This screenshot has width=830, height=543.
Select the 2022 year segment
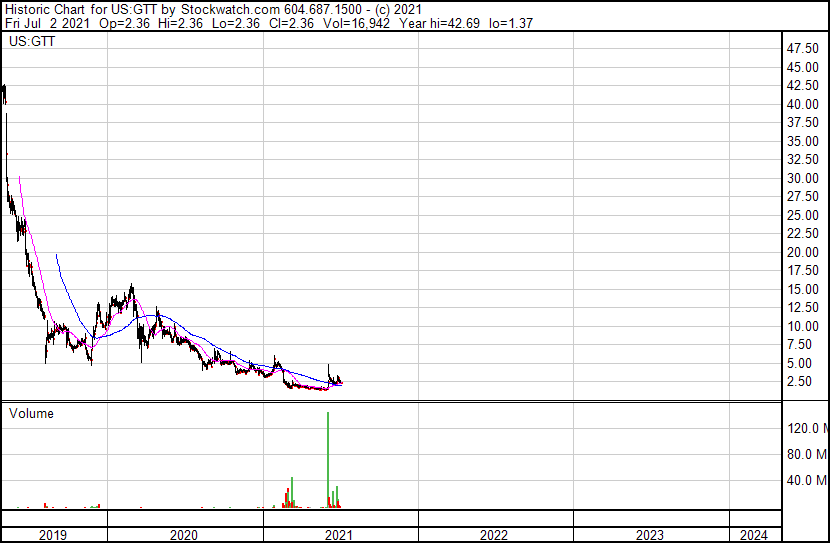click(x=495, y=535)
